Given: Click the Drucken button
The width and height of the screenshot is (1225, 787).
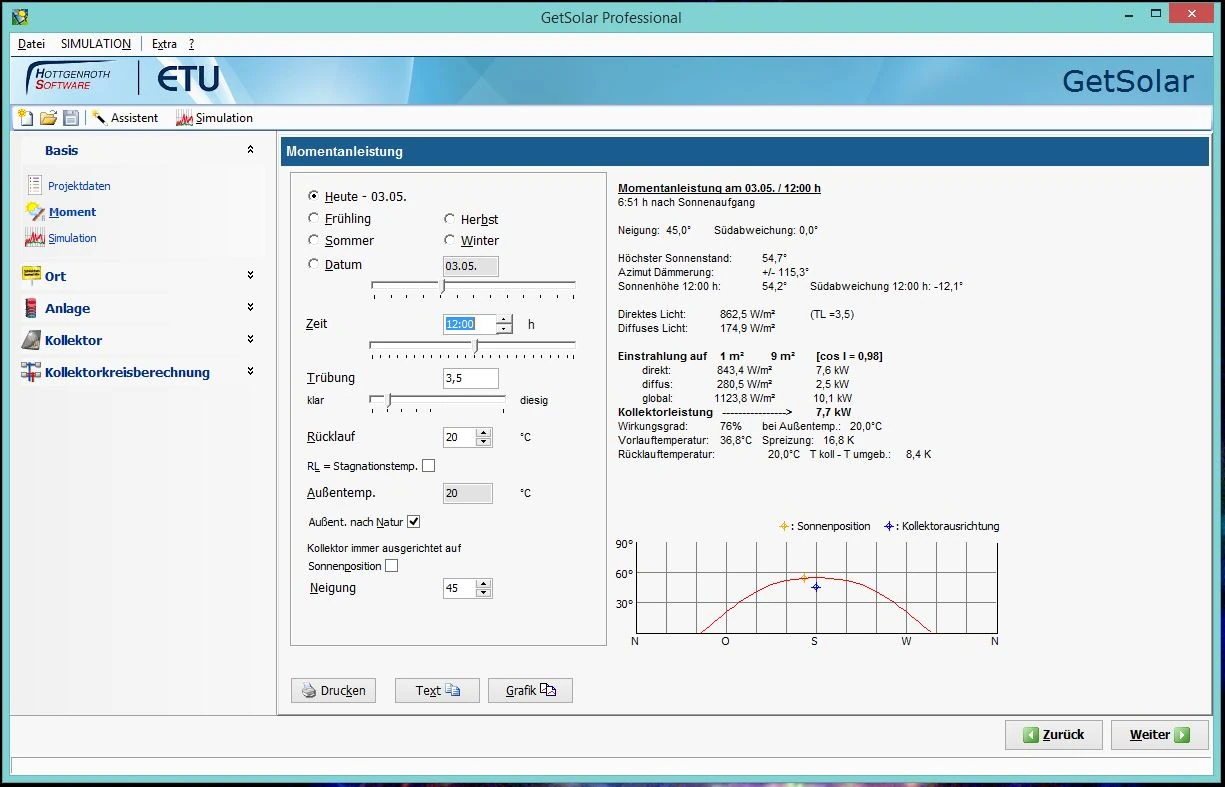Looking at the screenshot, I should [x=333, y=691].
